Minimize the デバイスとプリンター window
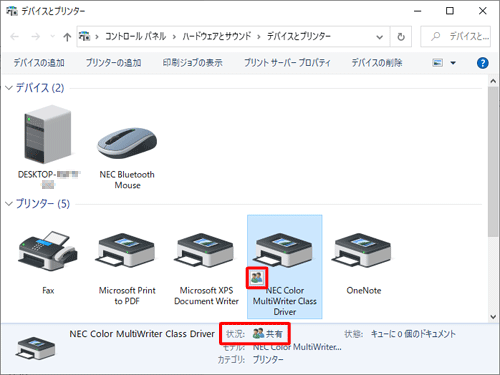 417,11
